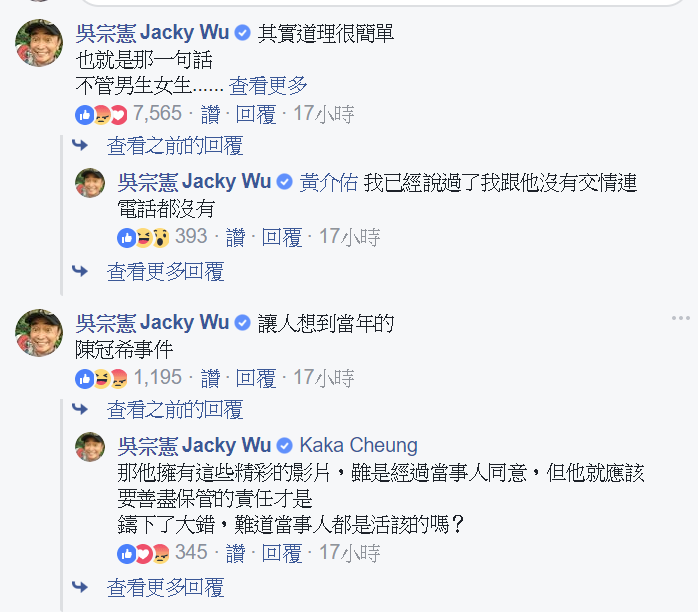Image resolution: width=698 pixels, height=612 pixels.
Task: Click the 17小時 timestamp on the 345 reply
Action: pyautogui.click(x=350, y=553)
